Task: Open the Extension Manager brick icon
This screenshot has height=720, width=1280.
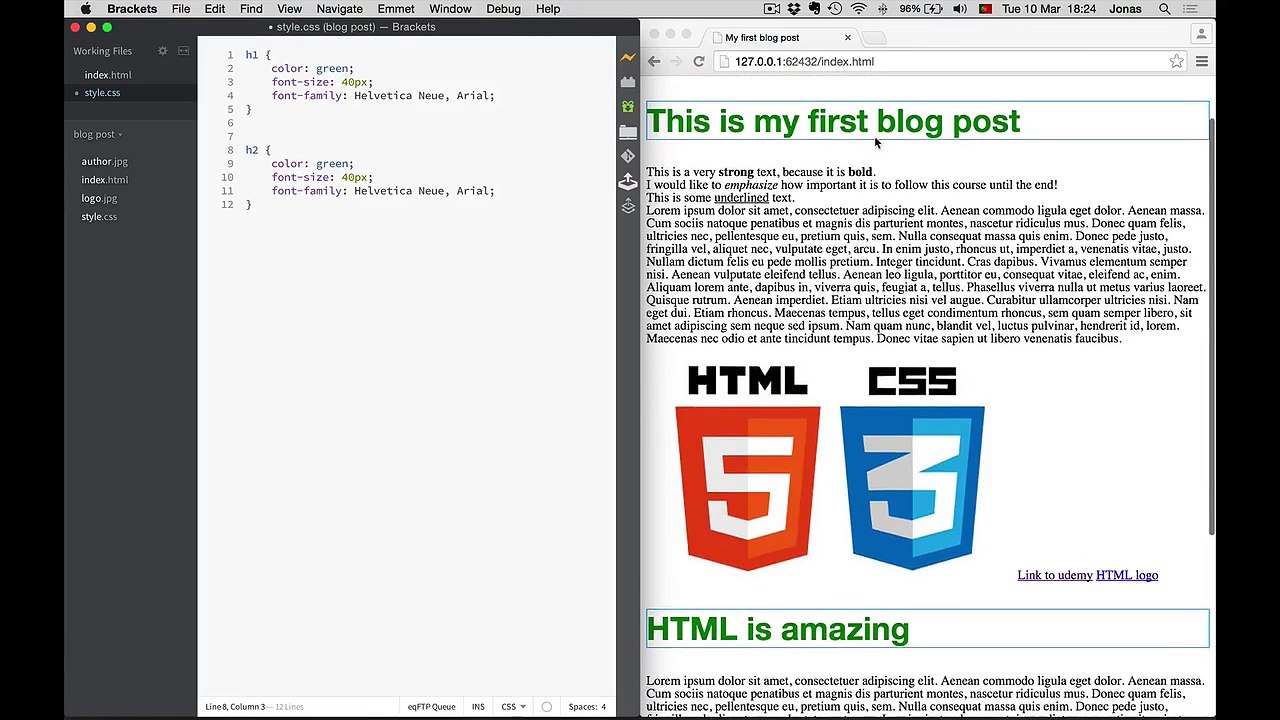Action: click(x=628, y=82)
